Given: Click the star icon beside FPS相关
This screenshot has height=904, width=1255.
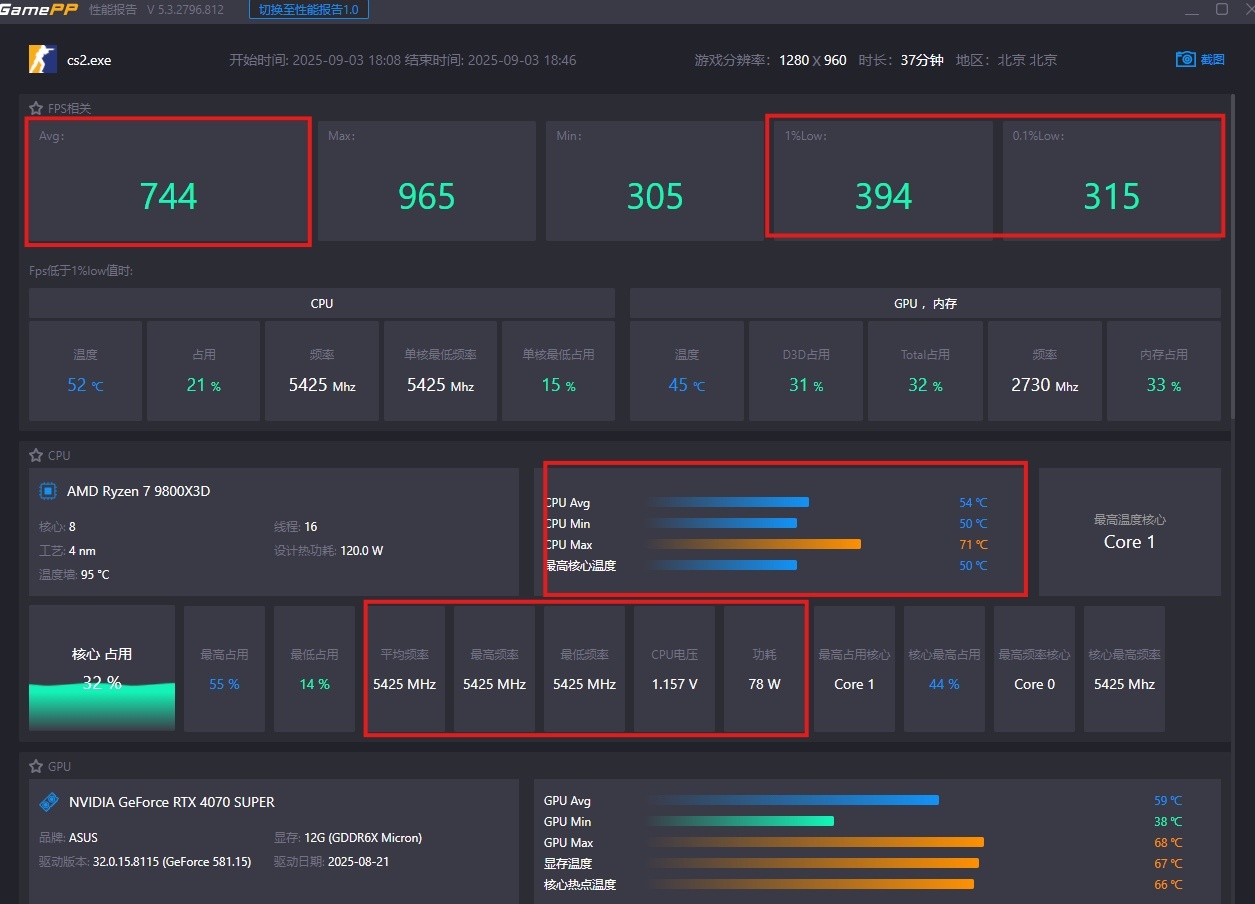Looking at the screenshot, I should 36,108.
